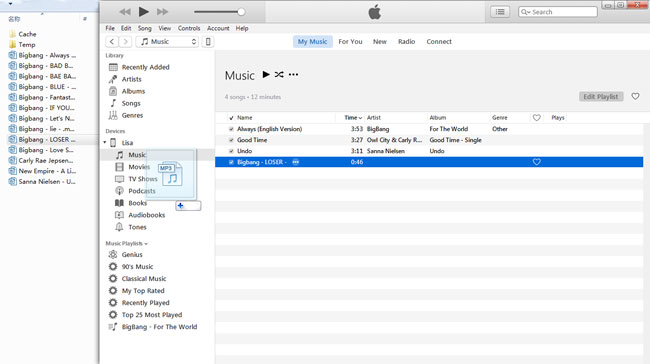Screen dimensions: 650x364
Task: Click the iPhone device button
Action: tap(208, 41)
